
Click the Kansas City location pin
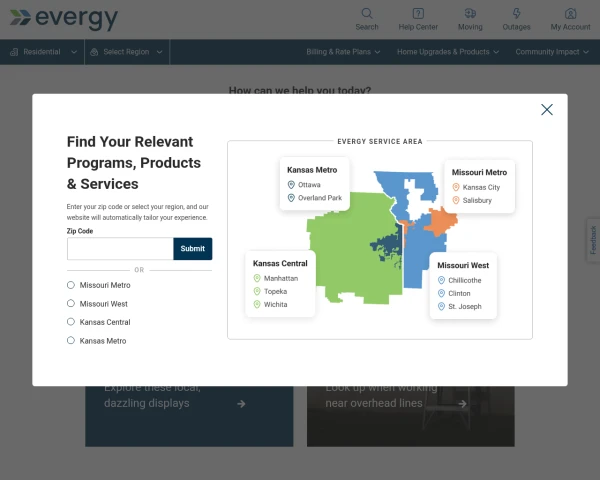click(x=456, y=187)
